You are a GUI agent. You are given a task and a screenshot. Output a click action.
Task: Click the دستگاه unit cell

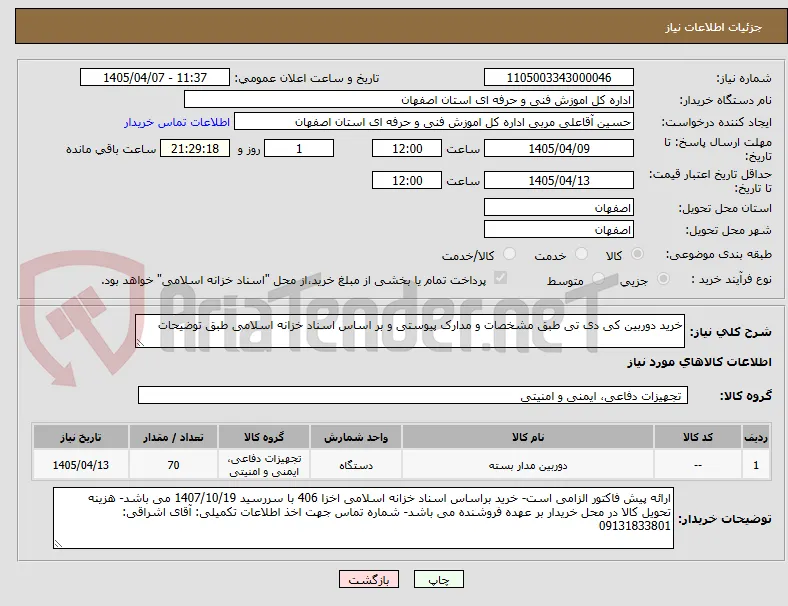(356, 465)
